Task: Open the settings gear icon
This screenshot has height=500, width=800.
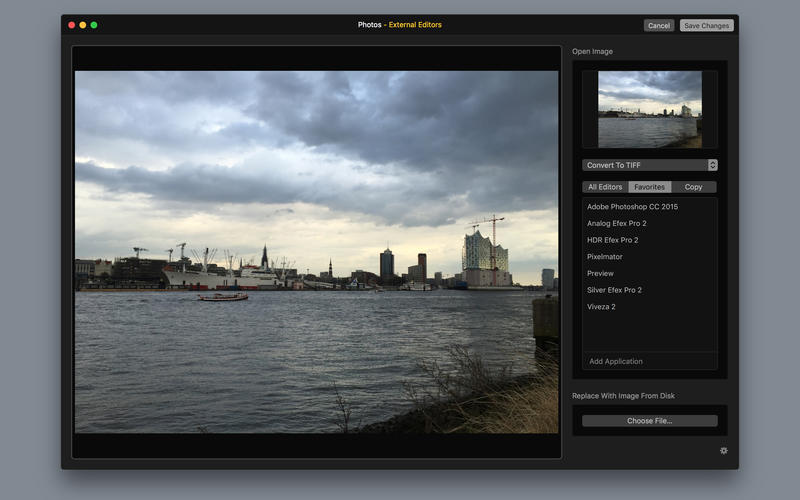Action: (x=723, y=451)
